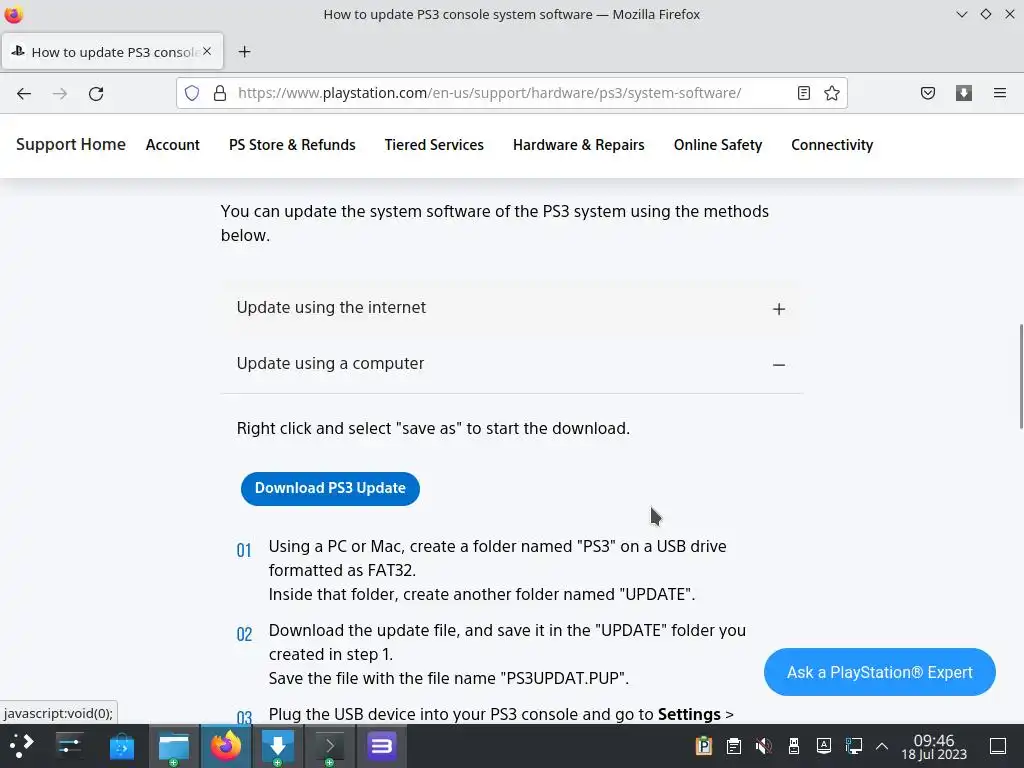Screen dimensions: 1024x768
Task: Open Dolphin file manager from taskbar
Action: [x=174, y=746]
